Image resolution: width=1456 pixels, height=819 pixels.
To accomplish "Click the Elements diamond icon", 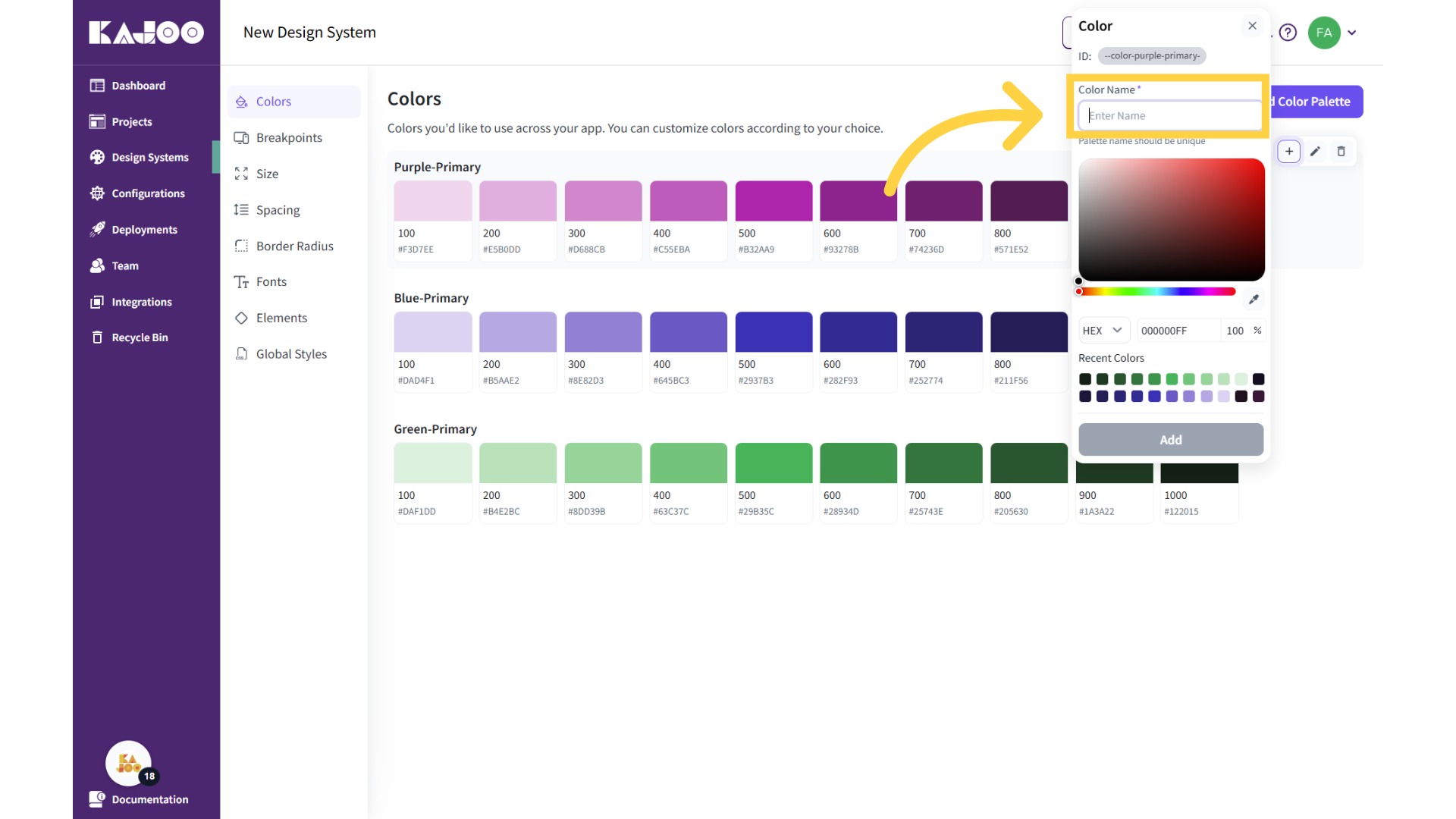I will tap(241, 318).
